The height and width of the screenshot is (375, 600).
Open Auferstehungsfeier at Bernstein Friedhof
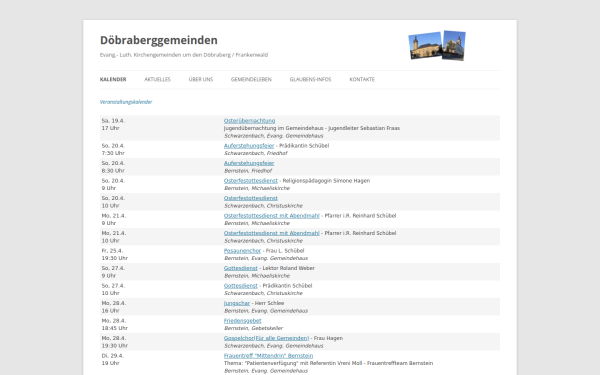(249, 163)
